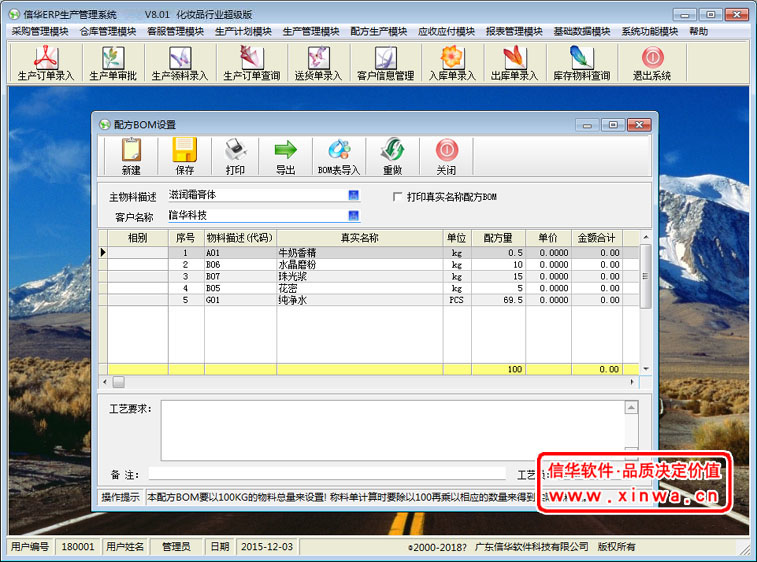Open 系统功能模块 menu
The image size is (757, 562).
[650, 31]
